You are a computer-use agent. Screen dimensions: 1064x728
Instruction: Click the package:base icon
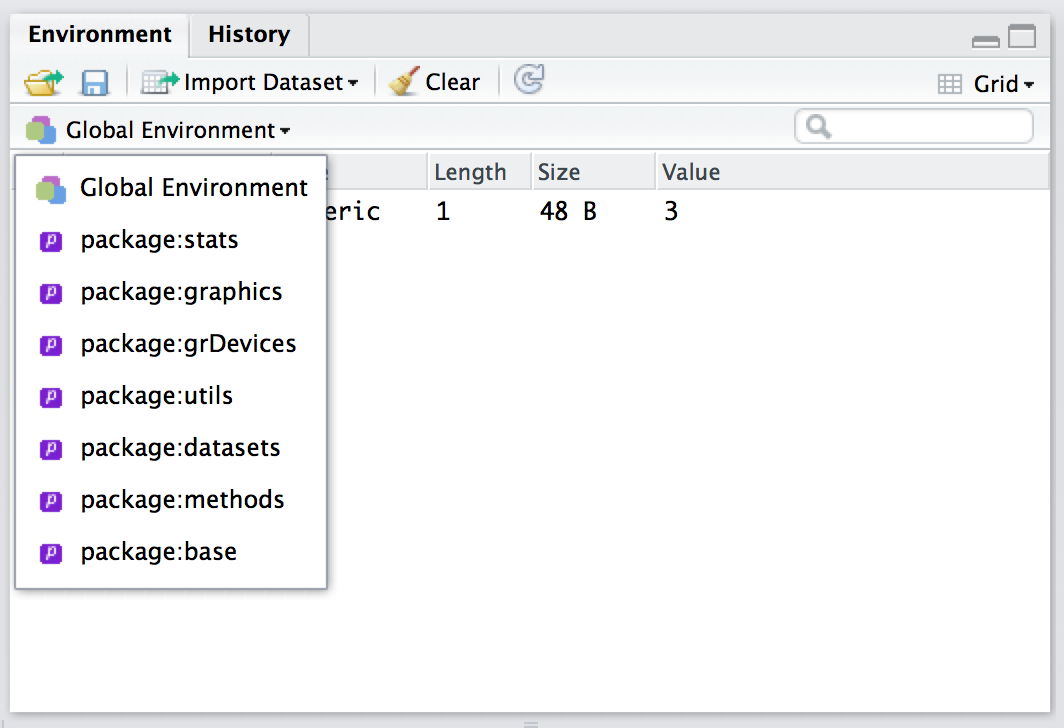pos(51,553)
